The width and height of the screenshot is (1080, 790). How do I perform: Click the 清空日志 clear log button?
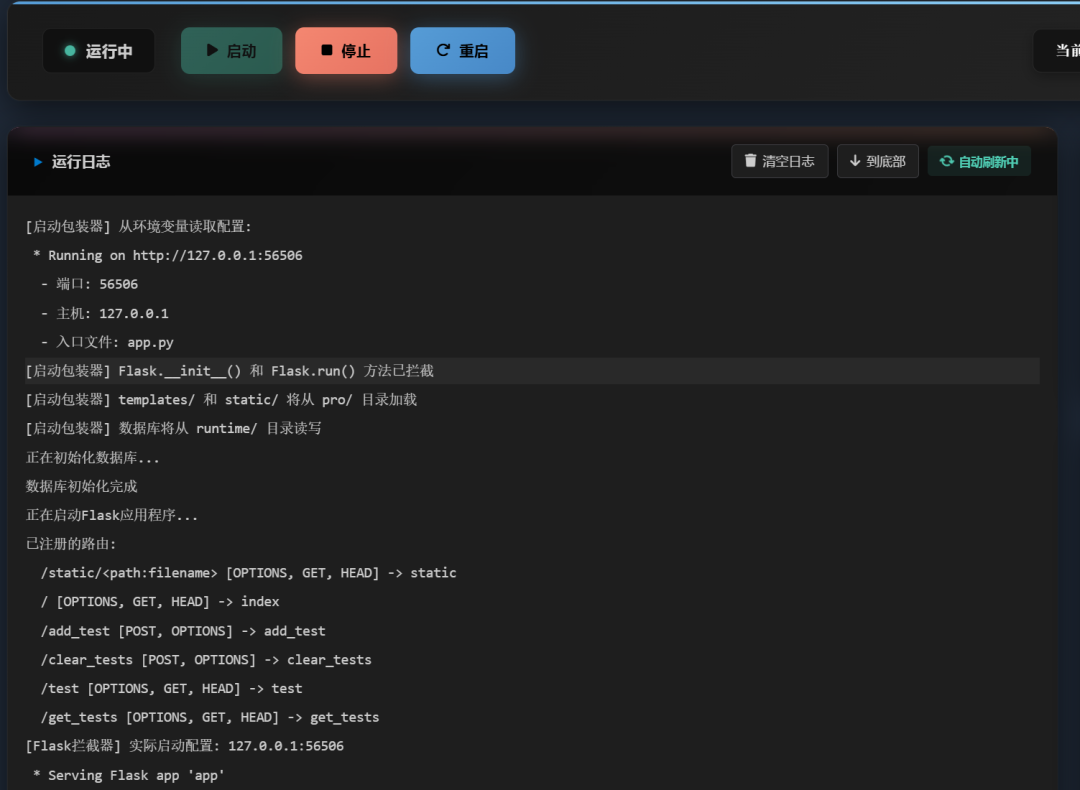[x=780, y=161]
